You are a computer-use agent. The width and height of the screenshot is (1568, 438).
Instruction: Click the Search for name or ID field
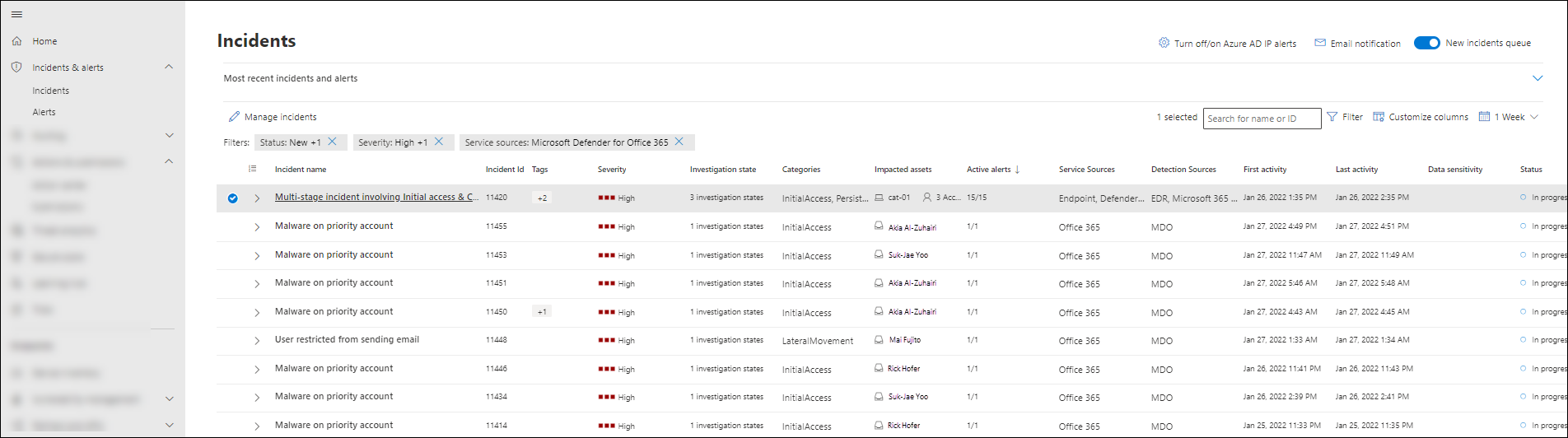pyautogui.click(x=1261, y=119)
